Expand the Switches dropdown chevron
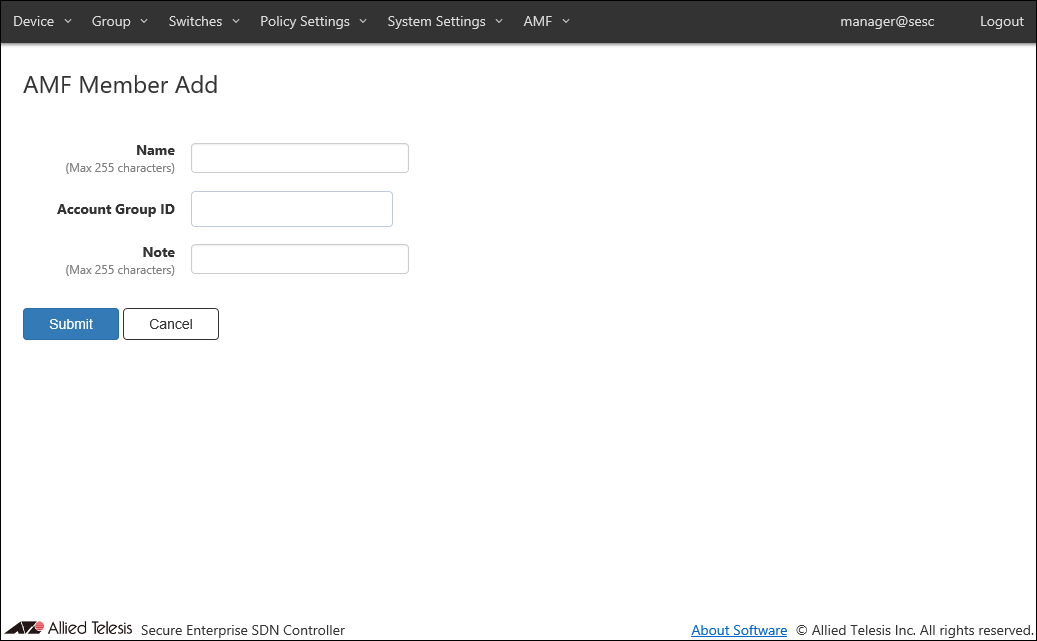This screenshot has width=1037, height=641. pyautogui.click(x=236, y=21)
